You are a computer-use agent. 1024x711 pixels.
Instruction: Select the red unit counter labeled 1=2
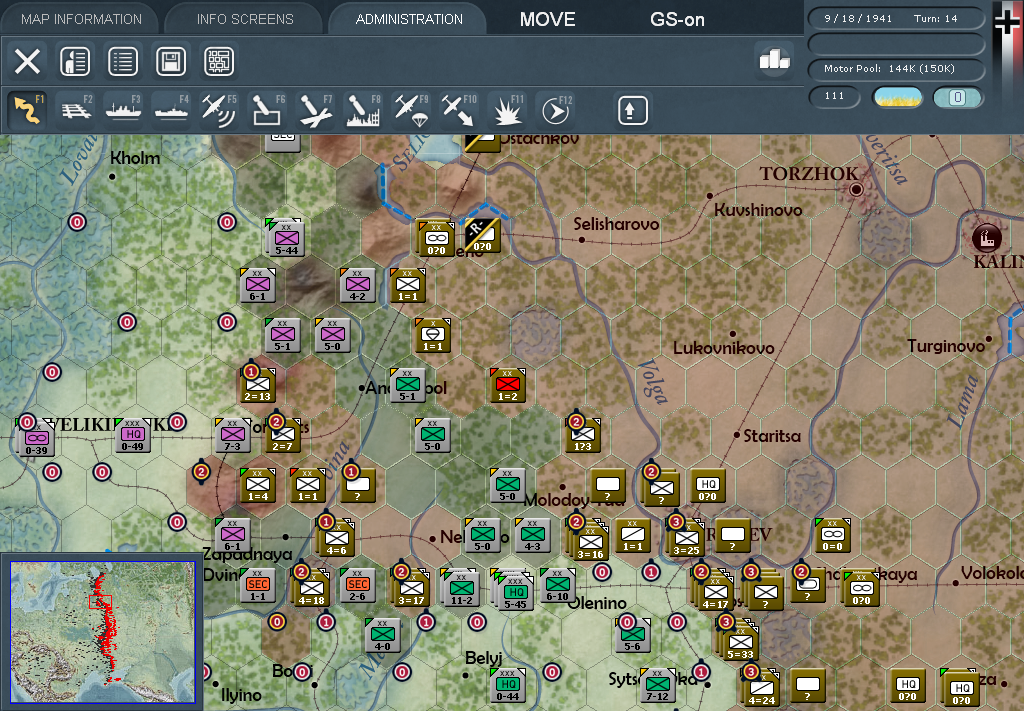point(507,385)
